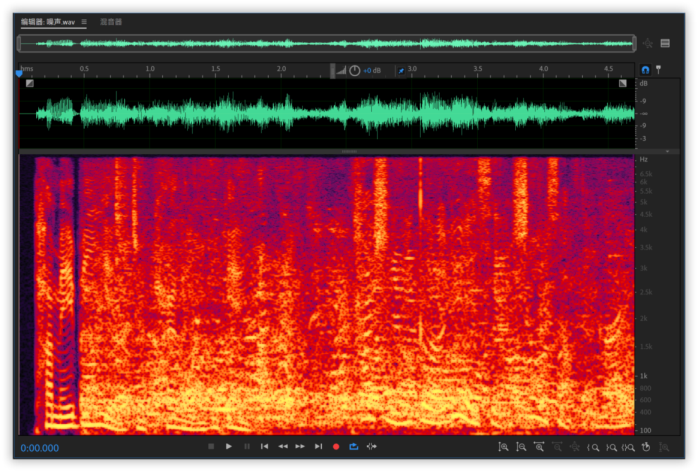
Task: Click the zoom reset hand icon
Action: [x=646, y=447]
